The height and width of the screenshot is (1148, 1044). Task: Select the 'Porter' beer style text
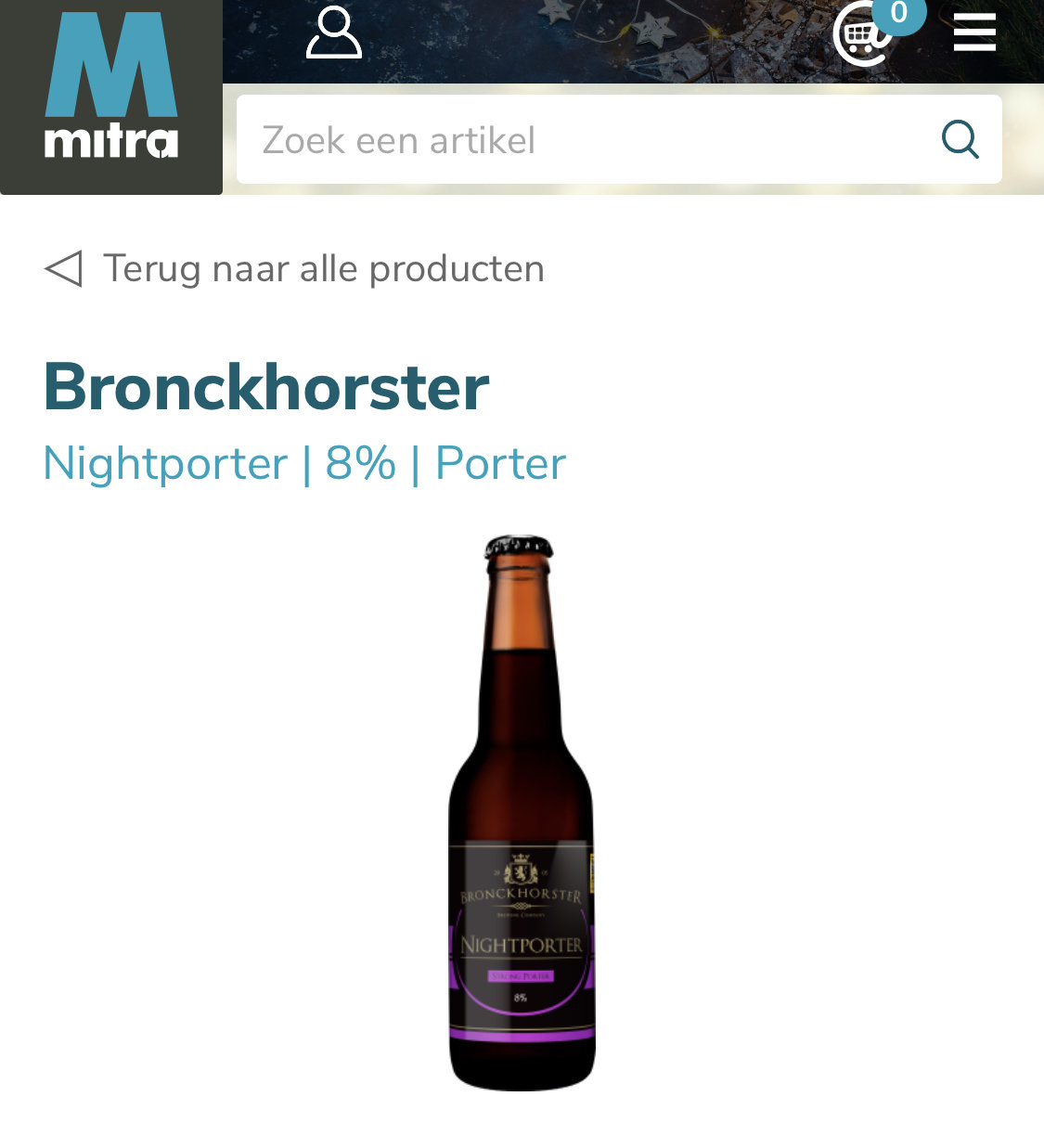point(501,463)
